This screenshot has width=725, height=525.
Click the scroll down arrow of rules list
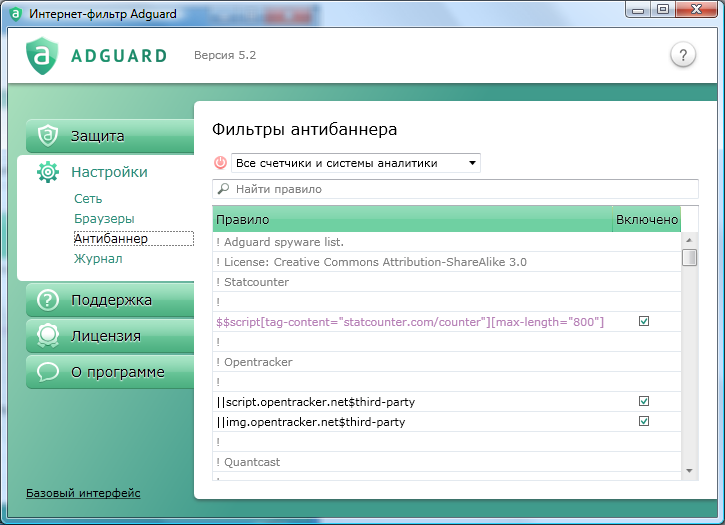pyautogui.click(x=689, y=471)
